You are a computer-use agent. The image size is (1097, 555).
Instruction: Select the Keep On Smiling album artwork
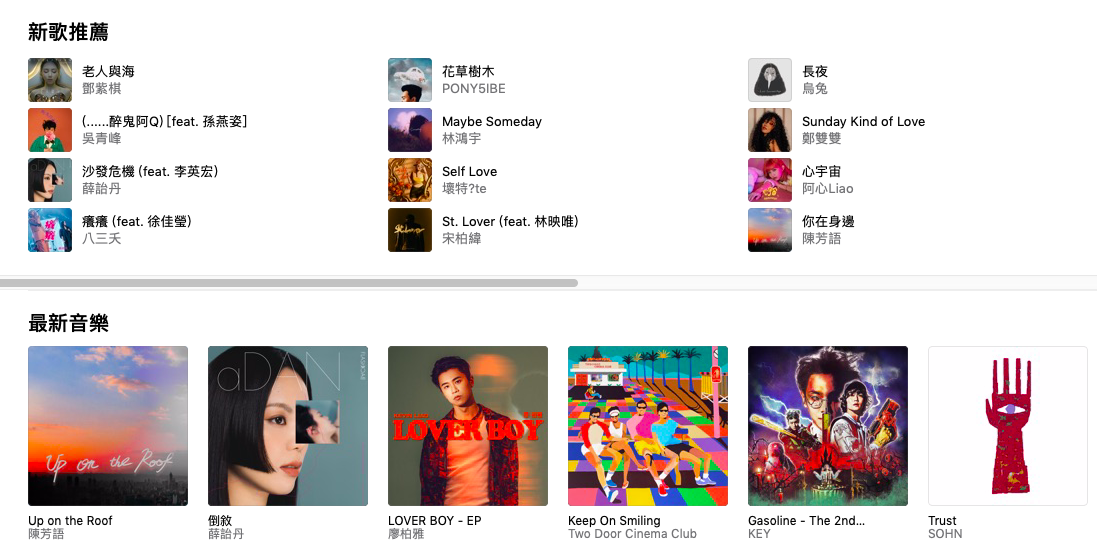[648, 426]
